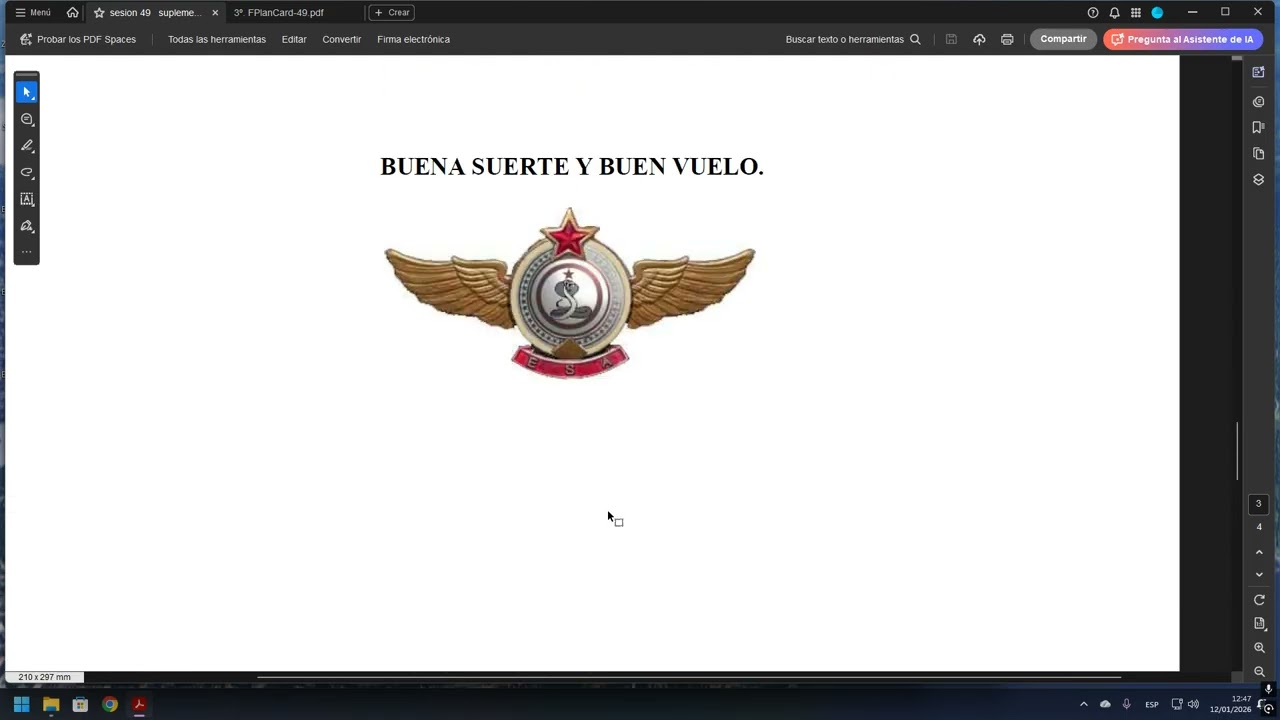1280x720 pixels.
Task: Select the arrow selection tool
Action: pos(27,92)
